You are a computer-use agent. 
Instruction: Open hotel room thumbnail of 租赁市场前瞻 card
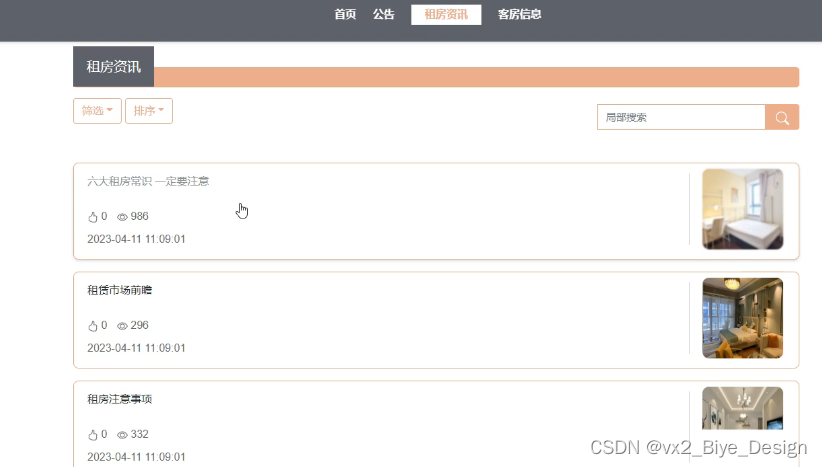click(x=743, y=318)
